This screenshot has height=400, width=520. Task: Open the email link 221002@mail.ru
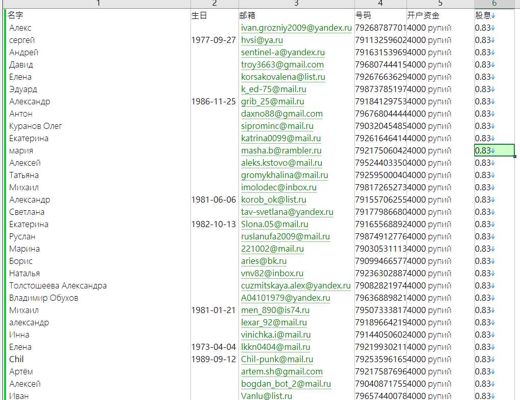coord(273,249)
